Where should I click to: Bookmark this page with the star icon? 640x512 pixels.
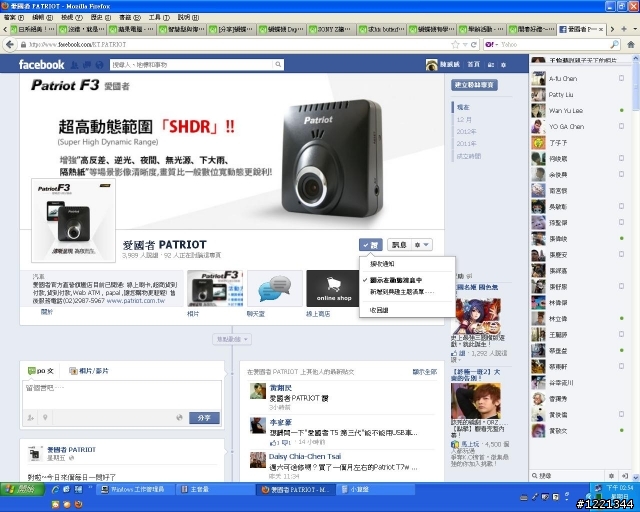point(455,45)
